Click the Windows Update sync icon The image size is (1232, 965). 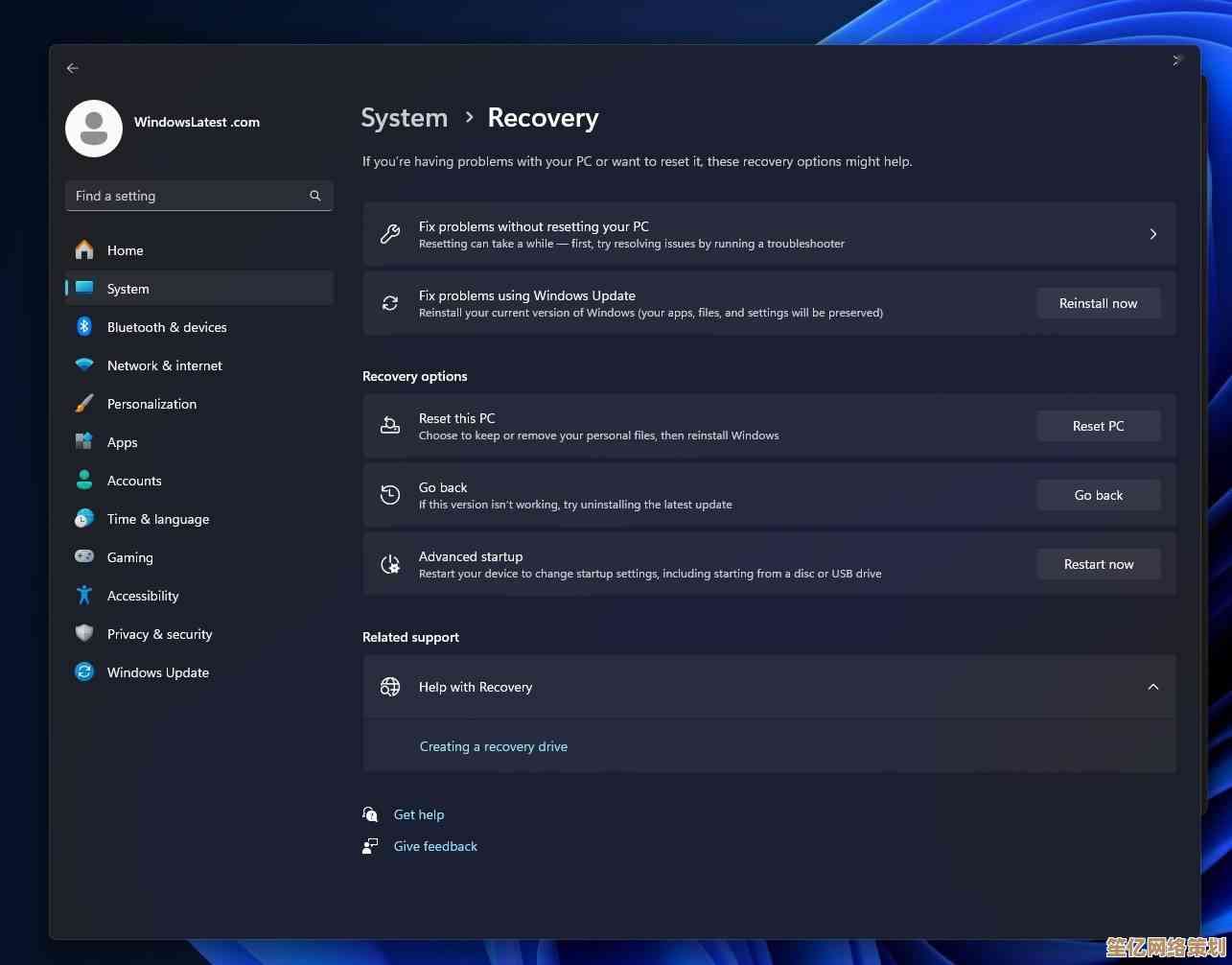[x=84, y=672]
